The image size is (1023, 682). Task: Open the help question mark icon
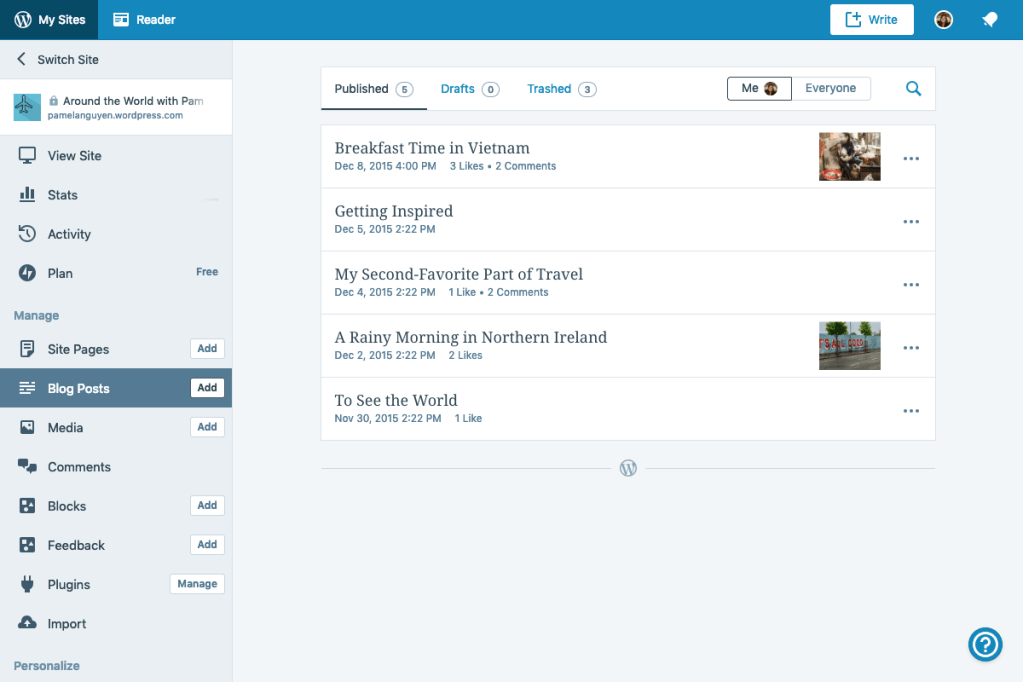click(x=985, y=644)
